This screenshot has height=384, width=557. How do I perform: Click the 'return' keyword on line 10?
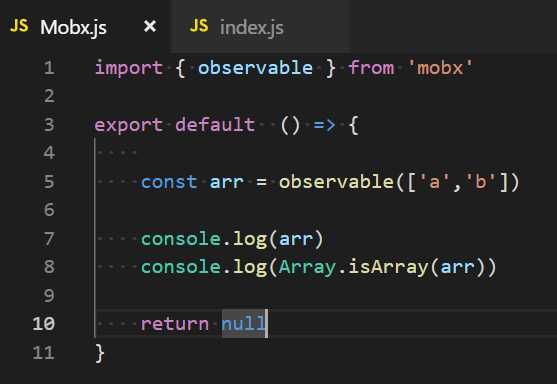pyautogui.click(x=174, y=324)
